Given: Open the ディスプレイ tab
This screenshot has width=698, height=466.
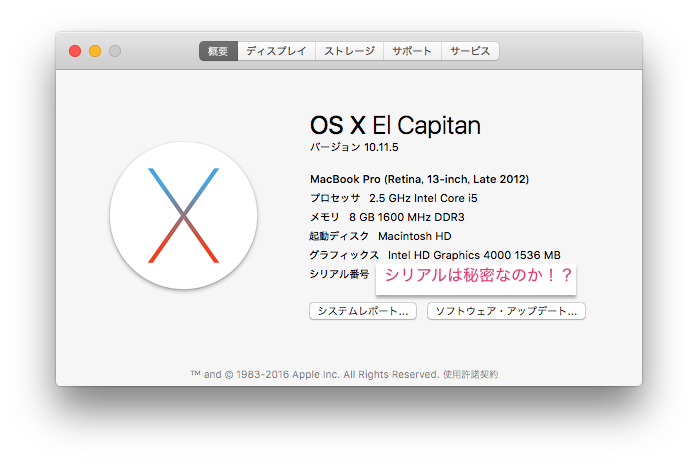Looking at the screenshot, I should [x=276, y=51].
